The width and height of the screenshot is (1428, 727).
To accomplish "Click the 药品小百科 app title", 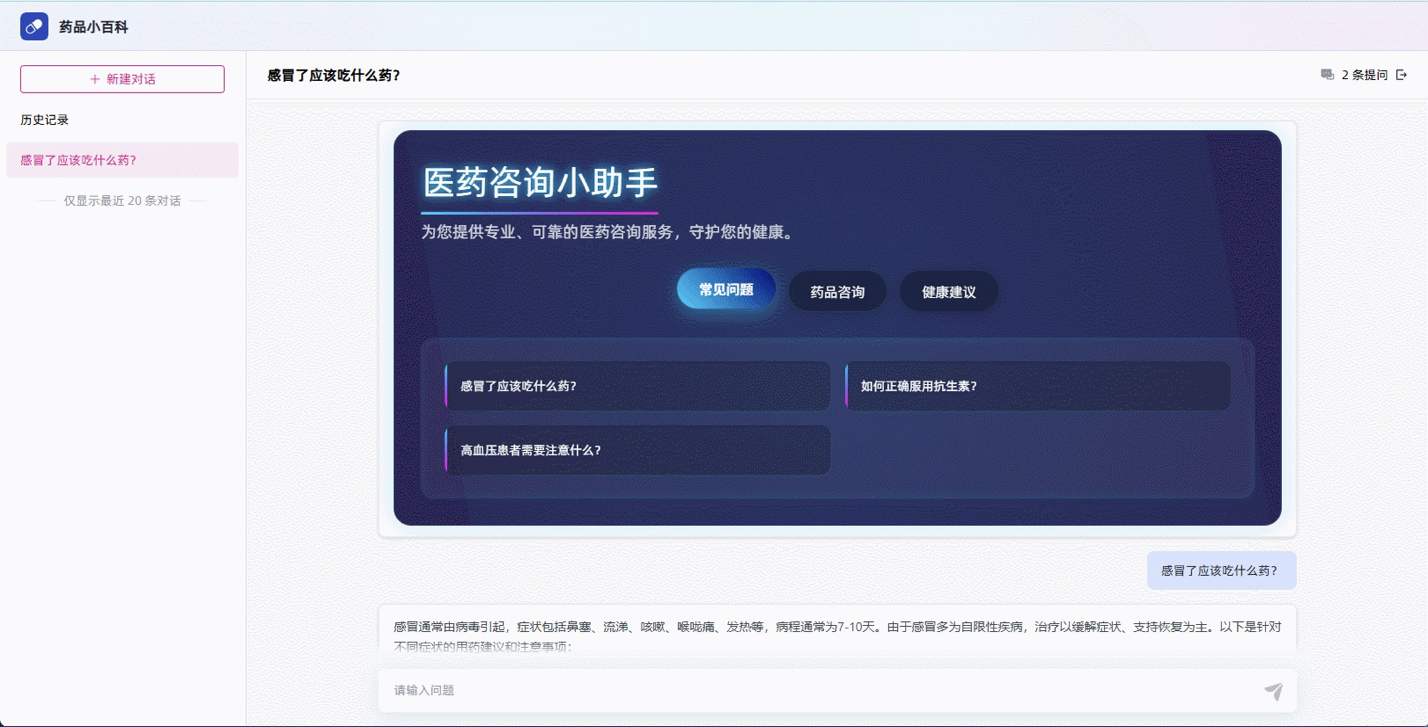I will (x=93, y=27).
